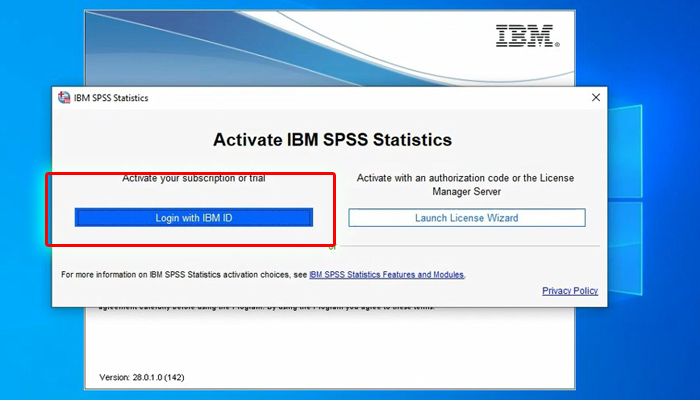
Task: Click the 'Version: 28.0.1.0 (142)' text
Action: [x=142, y=377]
